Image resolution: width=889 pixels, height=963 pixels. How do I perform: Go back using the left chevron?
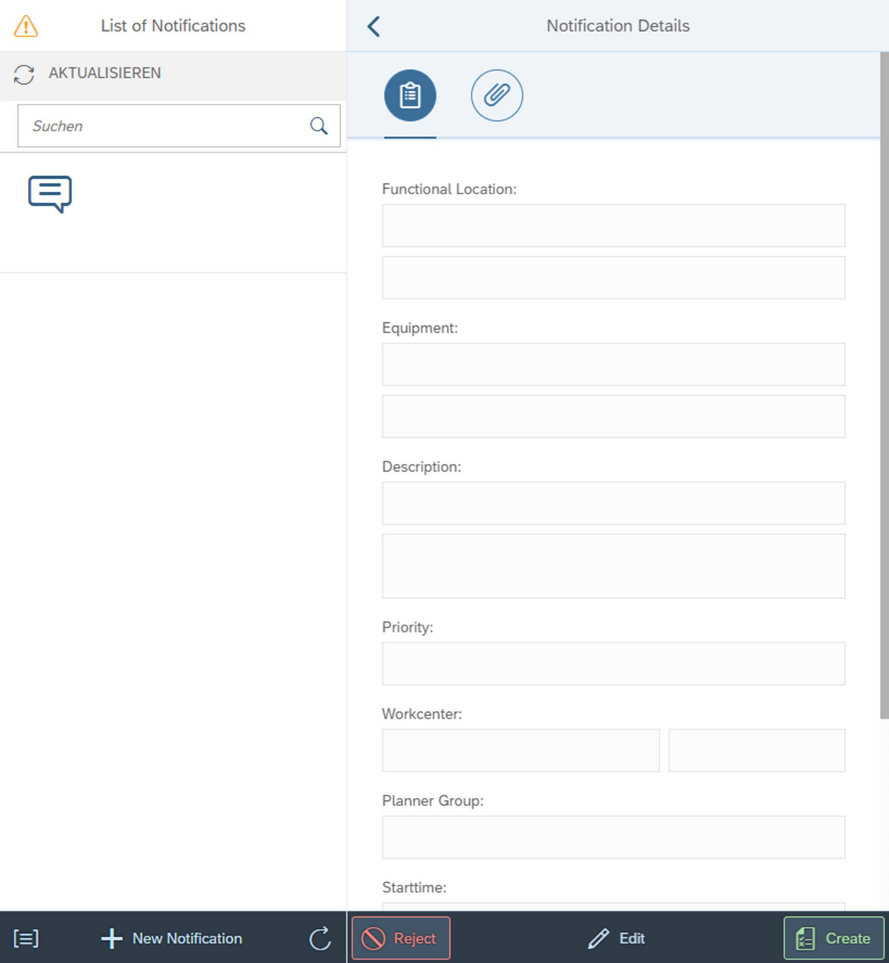(373, 26)
